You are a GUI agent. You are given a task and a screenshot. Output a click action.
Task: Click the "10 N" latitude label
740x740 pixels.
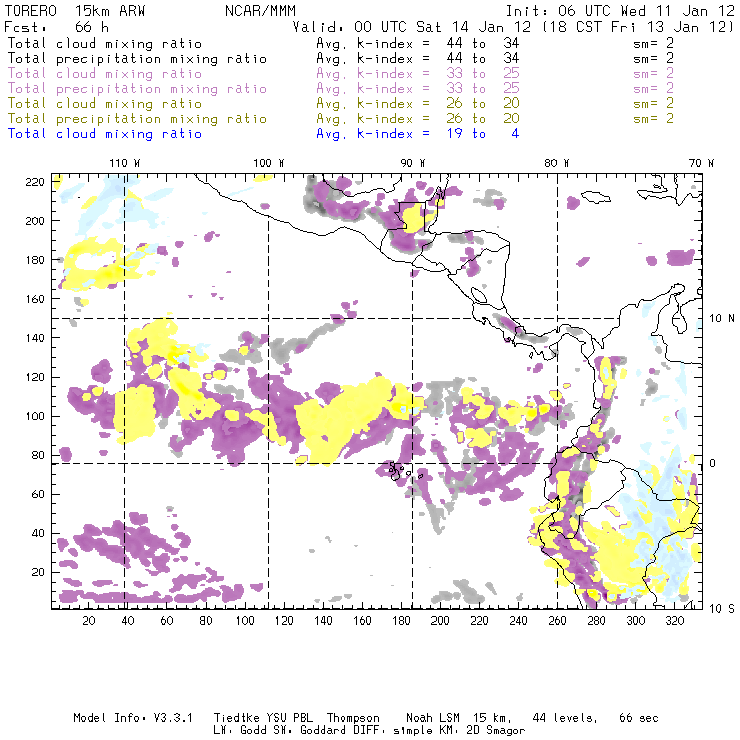click(x=722, y=319)
